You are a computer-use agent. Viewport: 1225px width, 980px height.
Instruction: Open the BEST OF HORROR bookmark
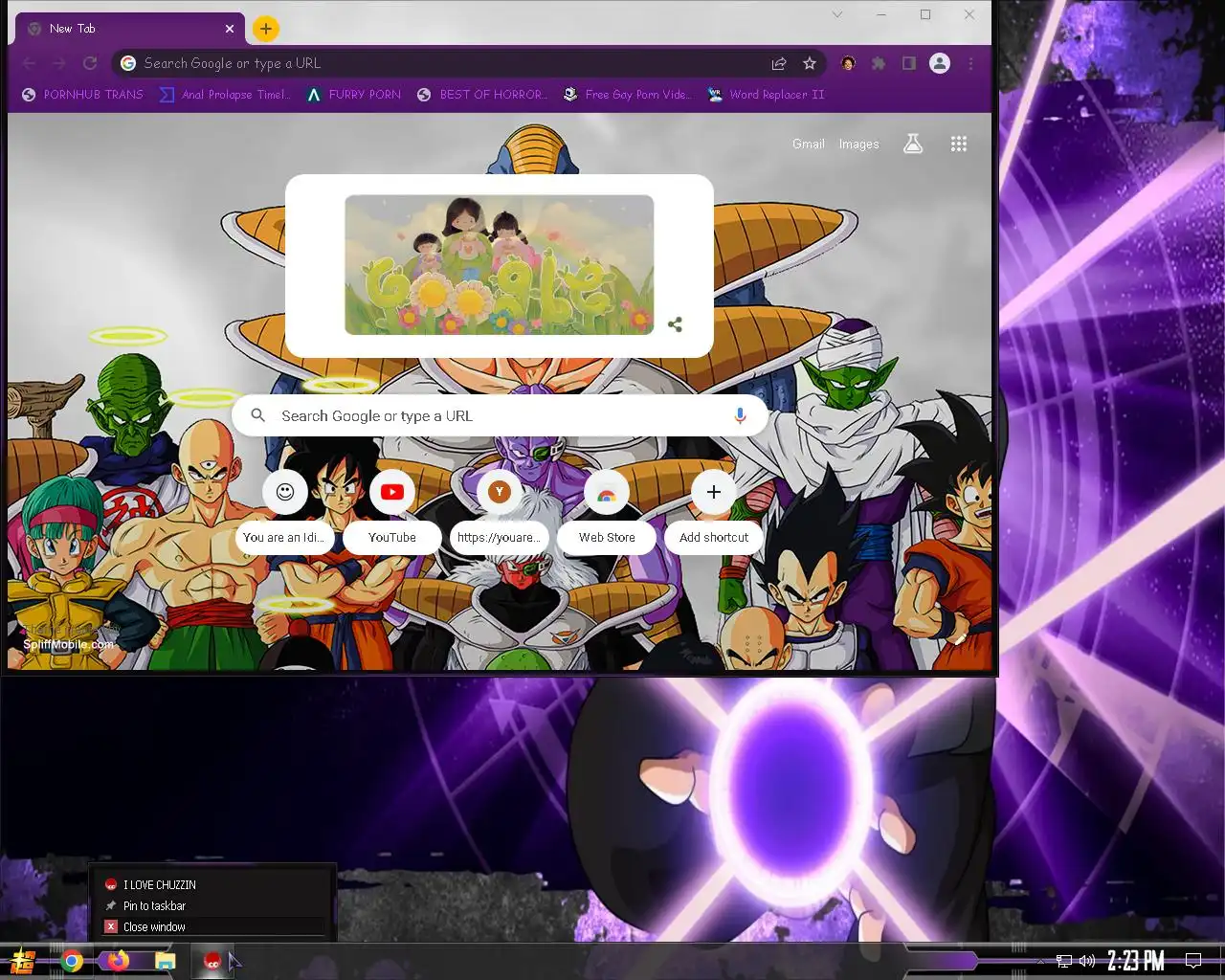pos(482,94)
